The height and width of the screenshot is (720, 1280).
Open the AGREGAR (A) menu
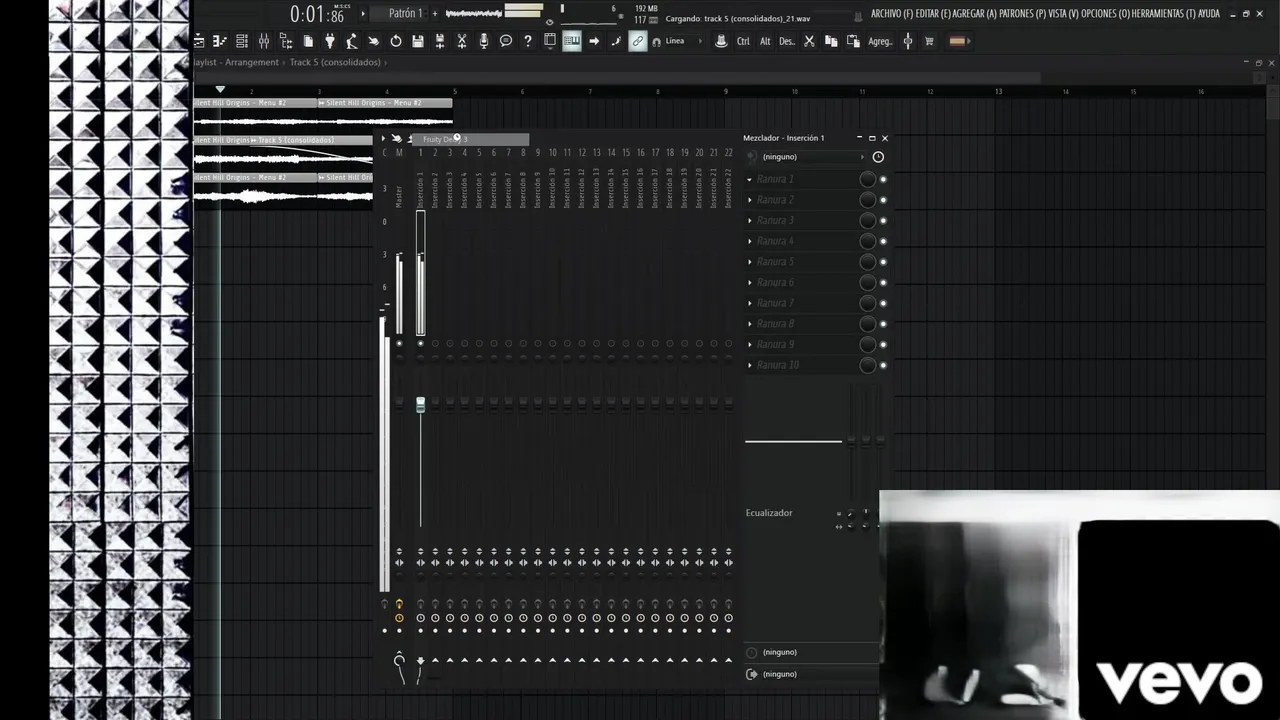click(x=975, y=14)
